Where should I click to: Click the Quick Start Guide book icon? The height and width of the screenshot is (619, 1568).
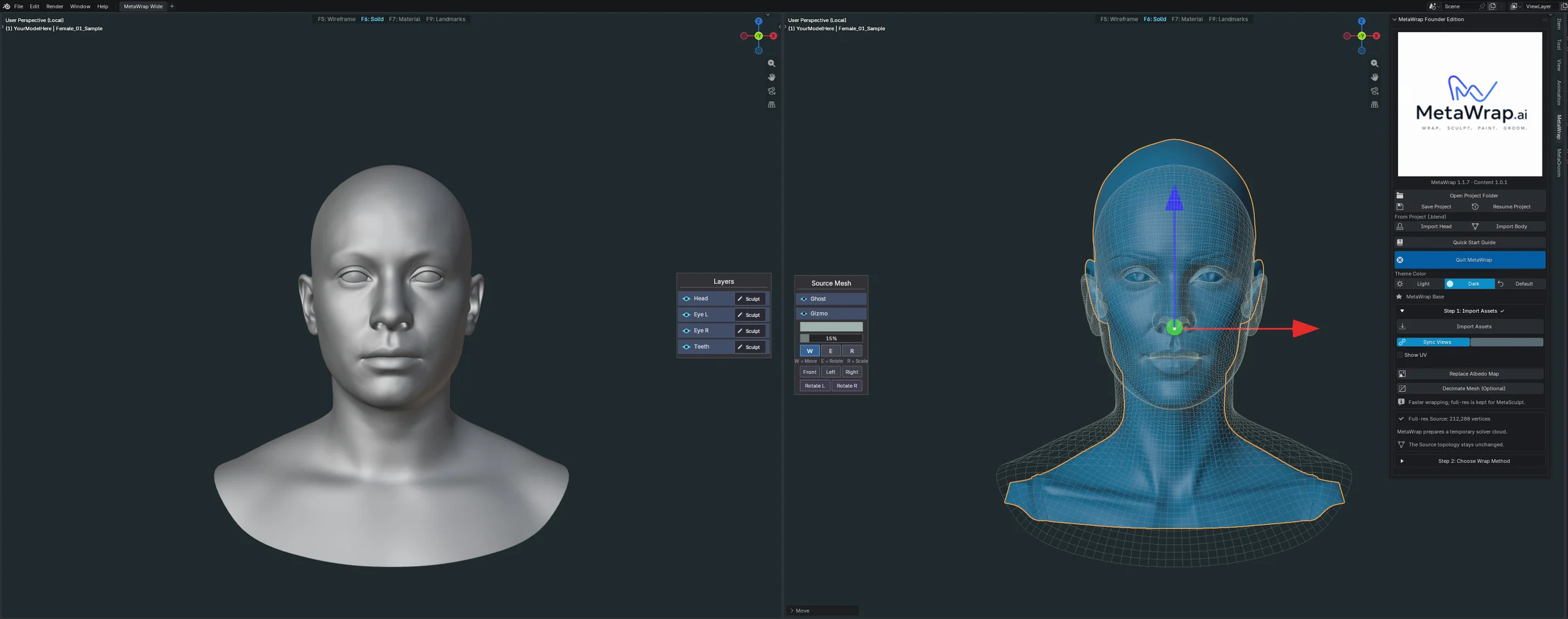click(x=1400, y=242)
